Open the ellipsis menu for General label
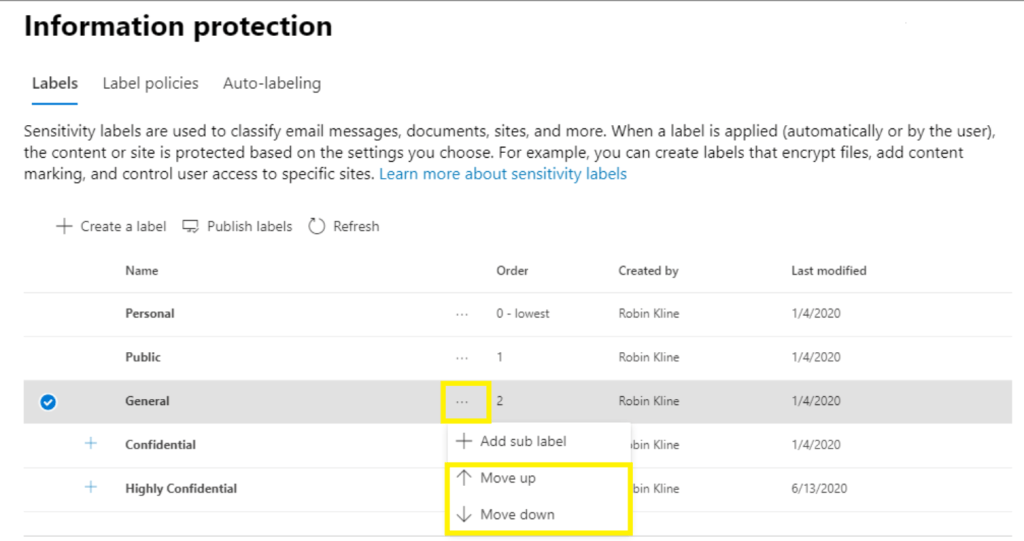The image size is (1024, 541). point(462,402)
